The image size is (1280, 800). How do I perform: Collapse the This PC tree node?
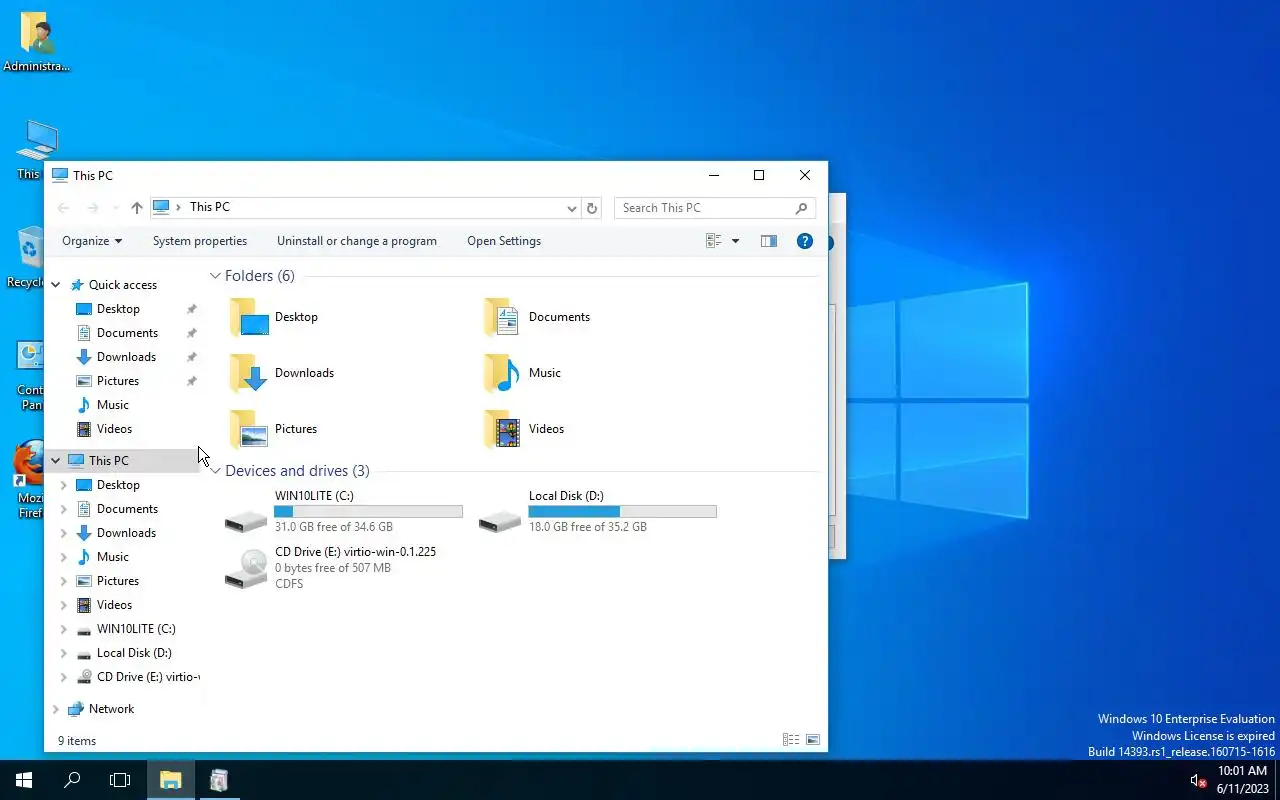click(56, 461)
